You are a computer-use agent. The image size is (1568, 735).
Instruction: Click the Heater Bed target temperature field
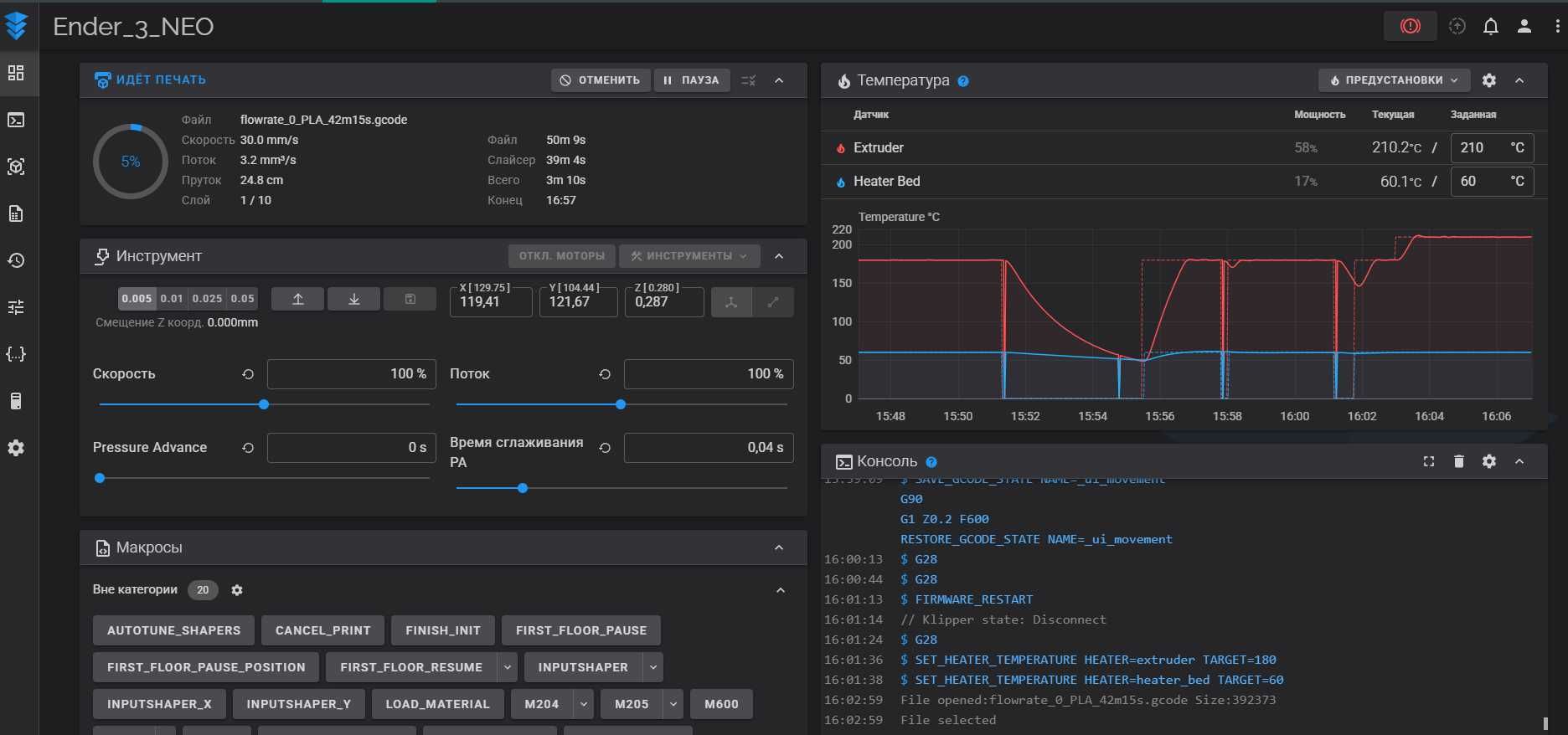(1492, 181)
